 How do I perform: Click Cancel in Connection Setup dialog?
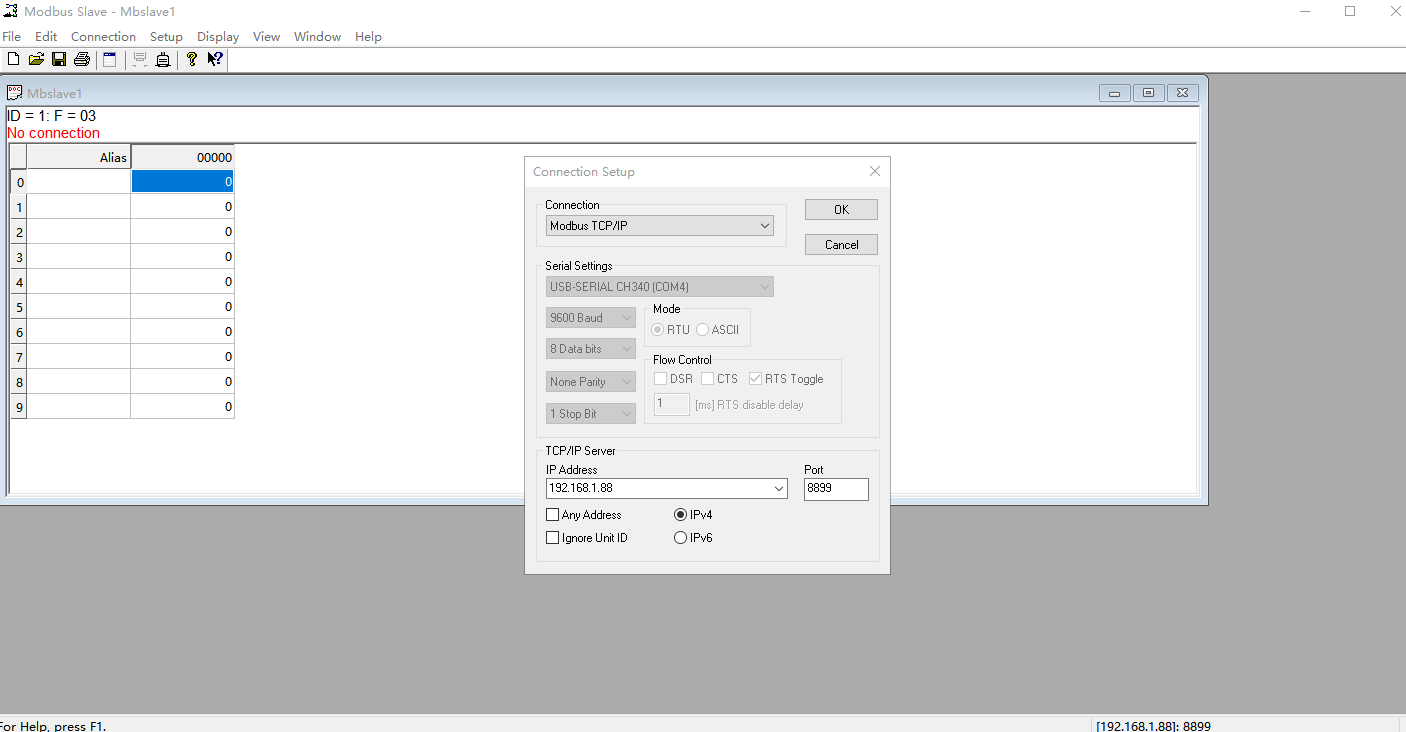pos(841,245)
